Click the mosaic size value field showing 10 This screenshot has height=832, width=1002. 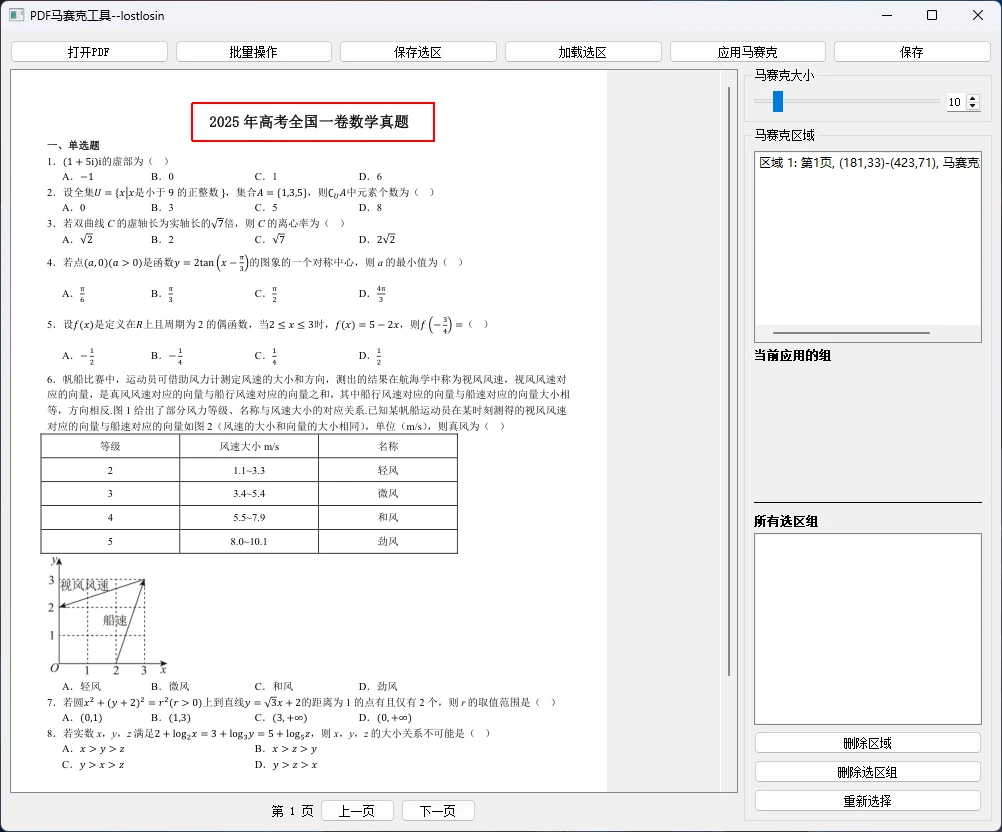point(954,102)
